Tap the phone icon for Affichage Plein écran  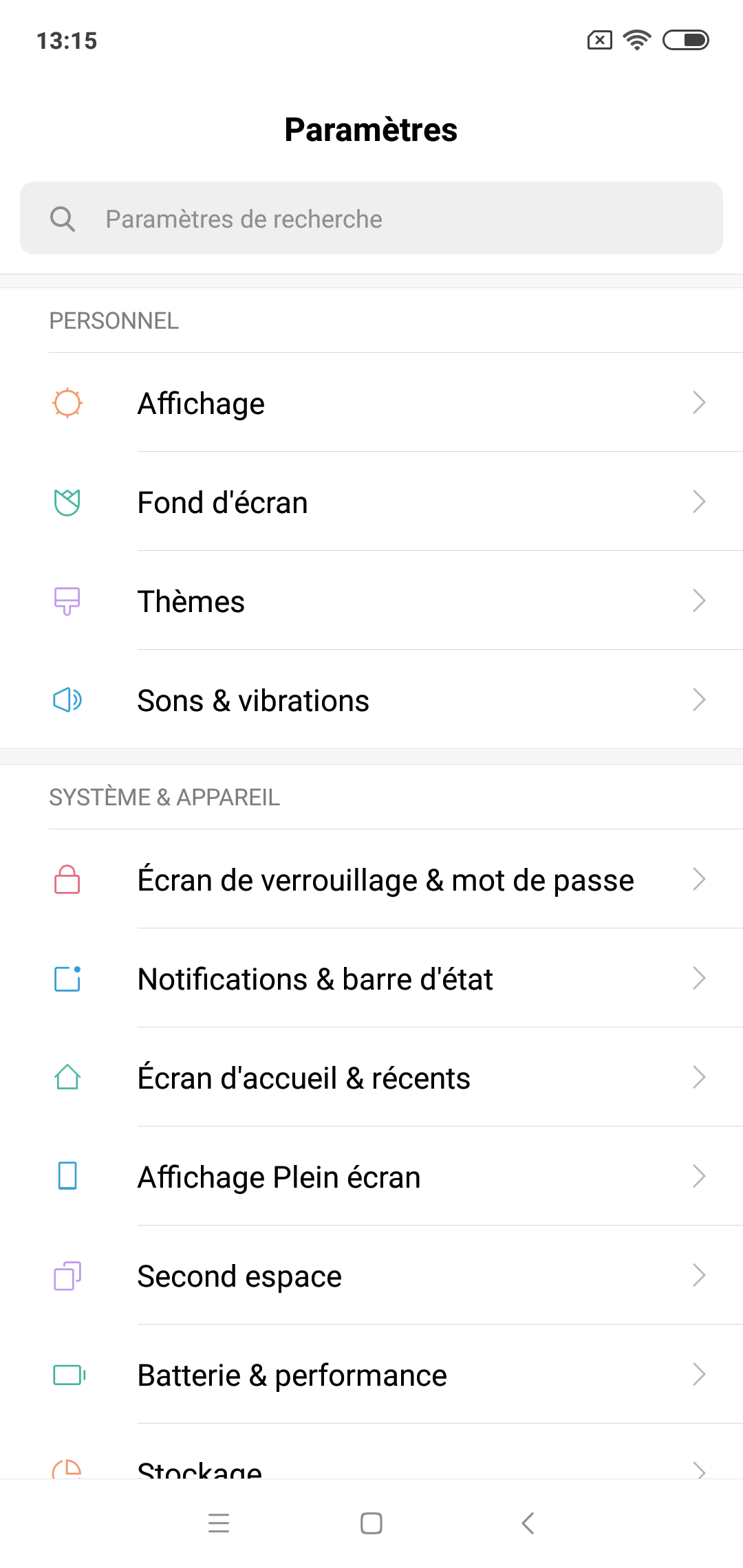[x=67, y=1177]
